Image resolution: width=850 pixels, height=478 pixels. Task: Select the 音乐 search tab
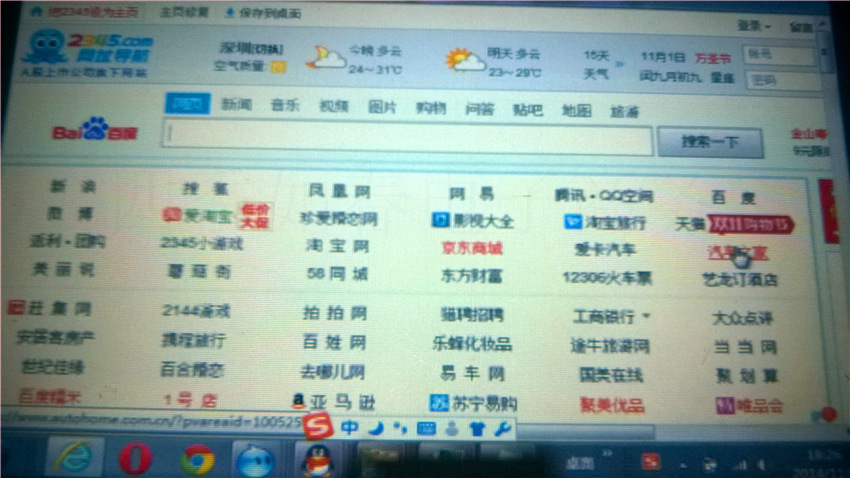tap(285, 105)
